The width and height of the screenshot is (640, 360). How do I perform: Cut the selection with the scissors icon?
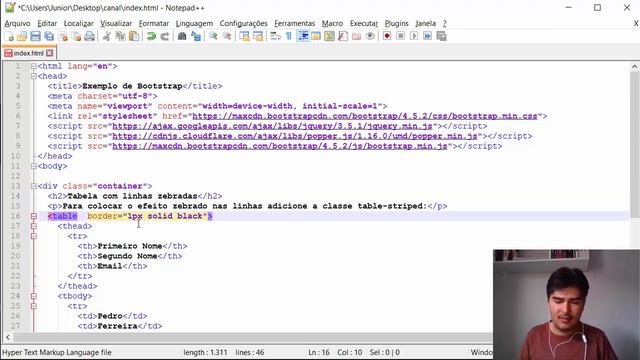tap(107, 36)
